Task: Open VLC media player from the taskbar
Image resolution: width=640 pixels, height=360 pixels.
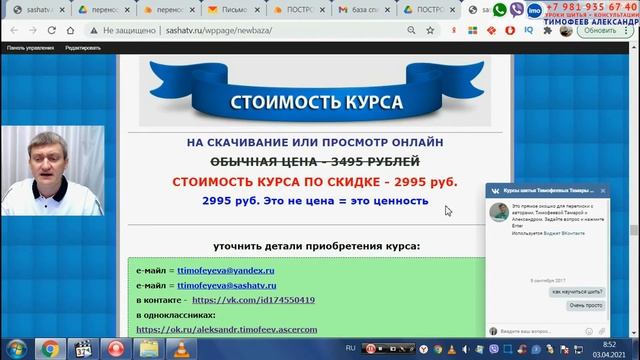Action: pyautogui.click(x=182, y=349)
